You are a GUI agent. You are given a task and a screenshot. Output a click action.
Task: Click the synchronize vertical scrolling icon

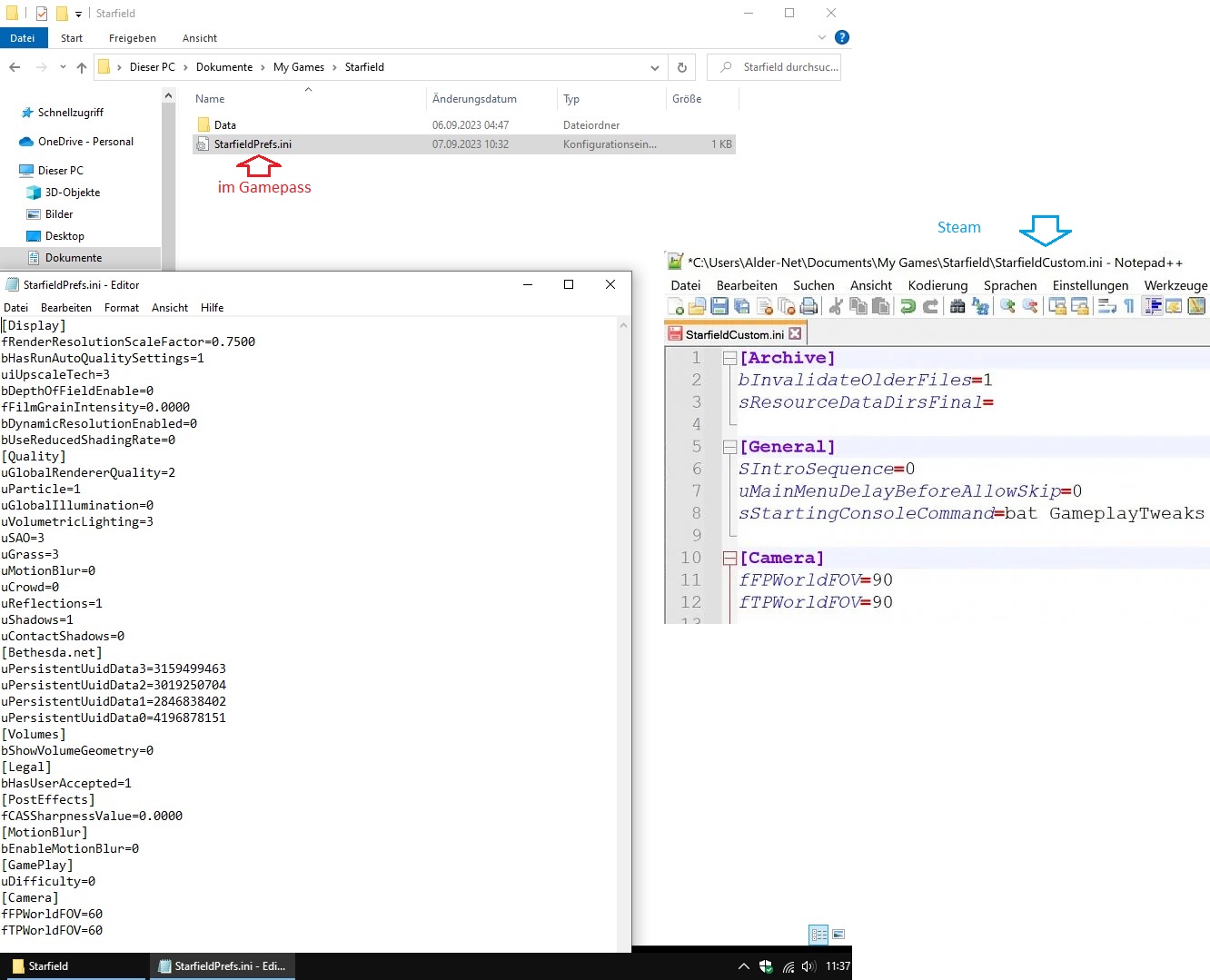(x=1057, y=306)
